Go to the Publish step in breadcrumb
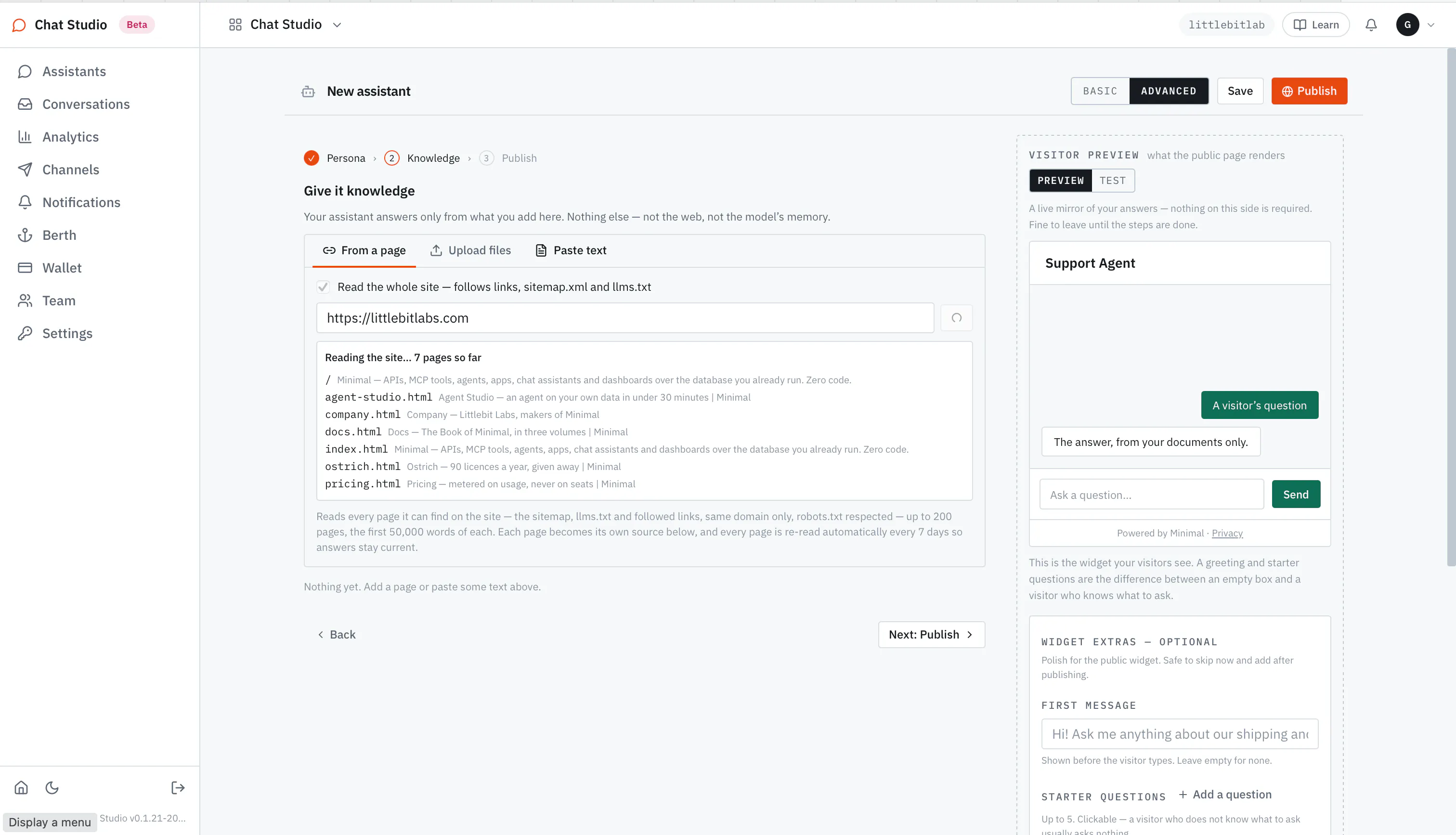Image resolution: width=1456 pixels, height=835 pixels. pos(508,158)
